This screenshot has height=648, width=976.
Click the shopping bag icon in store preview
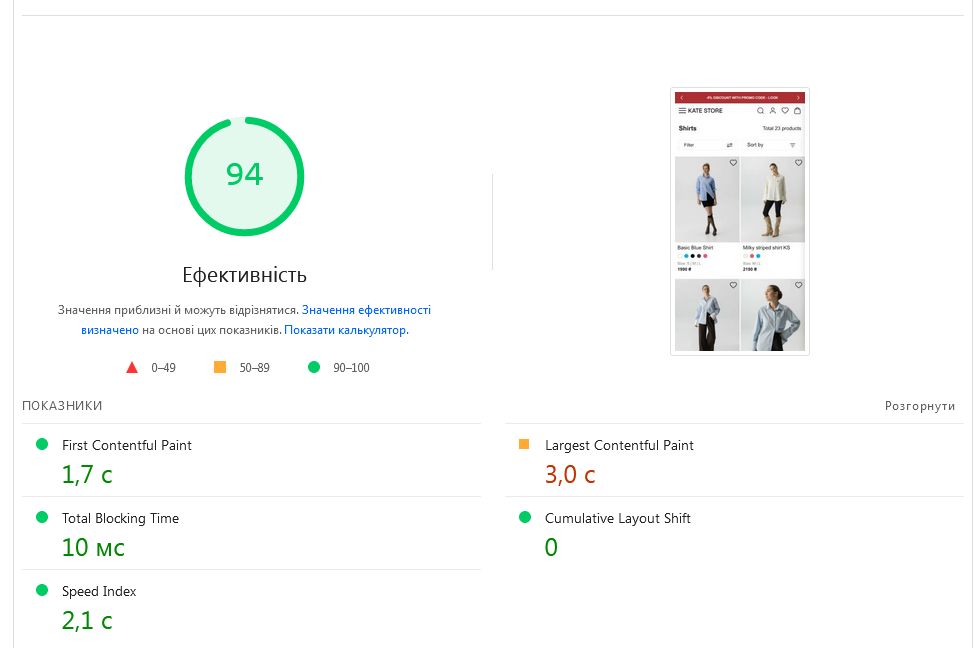[797, 110]
